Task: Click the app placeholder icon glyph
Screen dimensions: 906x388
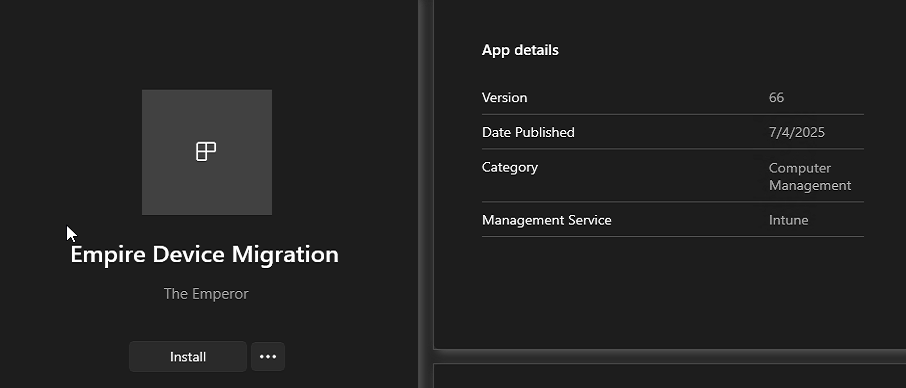Action: click(x=206, y=152)
